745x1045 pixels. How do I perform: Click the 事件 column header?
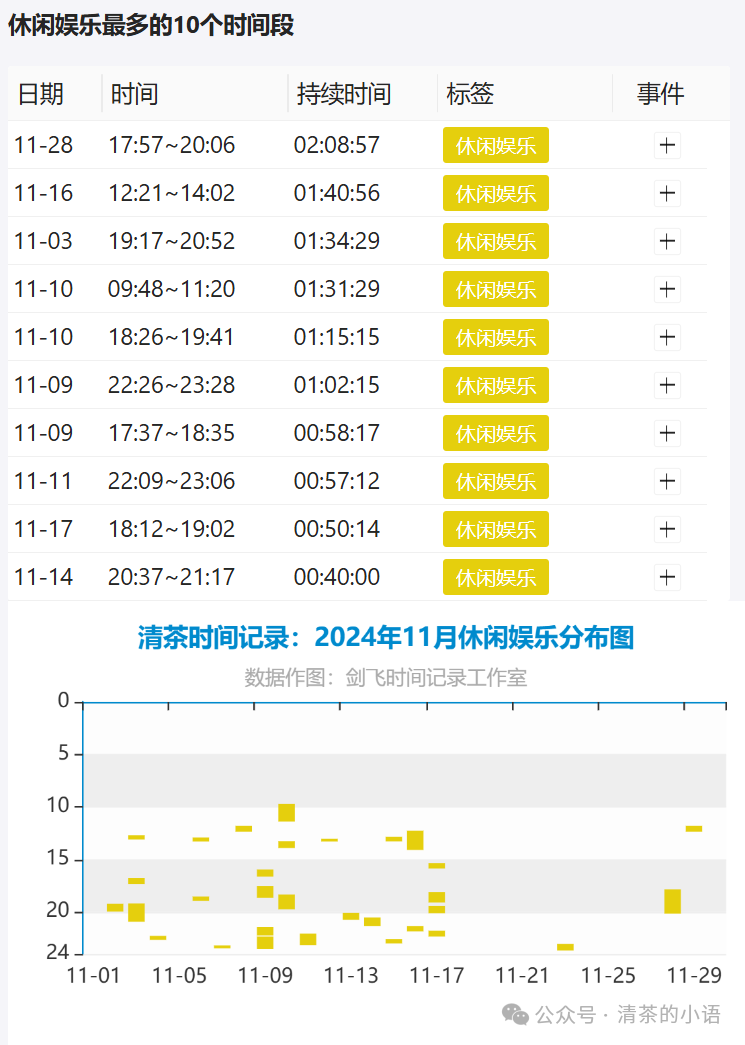click(x=660, y=94)
